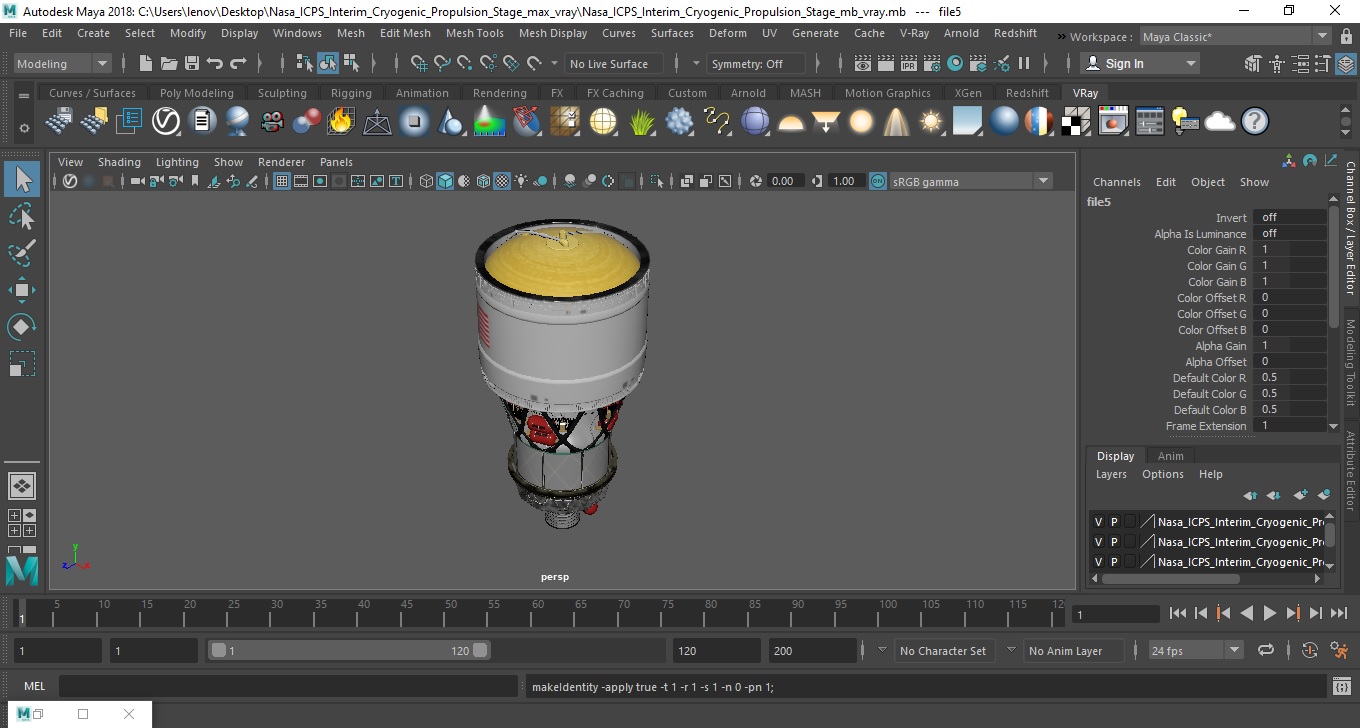Click the cloud shelf icon
This screenshot has height=728, width=1360.
click(1219, 122)
